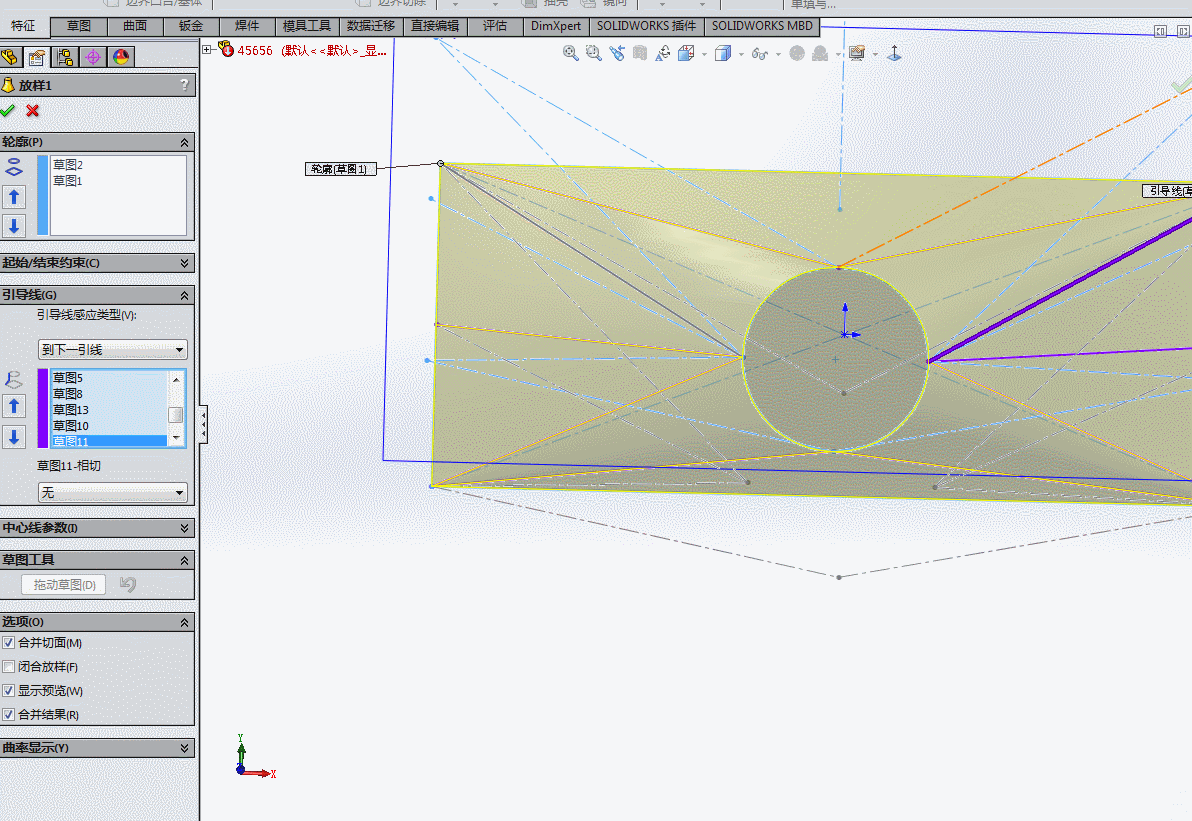Confirm the loft with the green checkmark
This screenshot has width=1192, height=821.
(x=8, y=111)
